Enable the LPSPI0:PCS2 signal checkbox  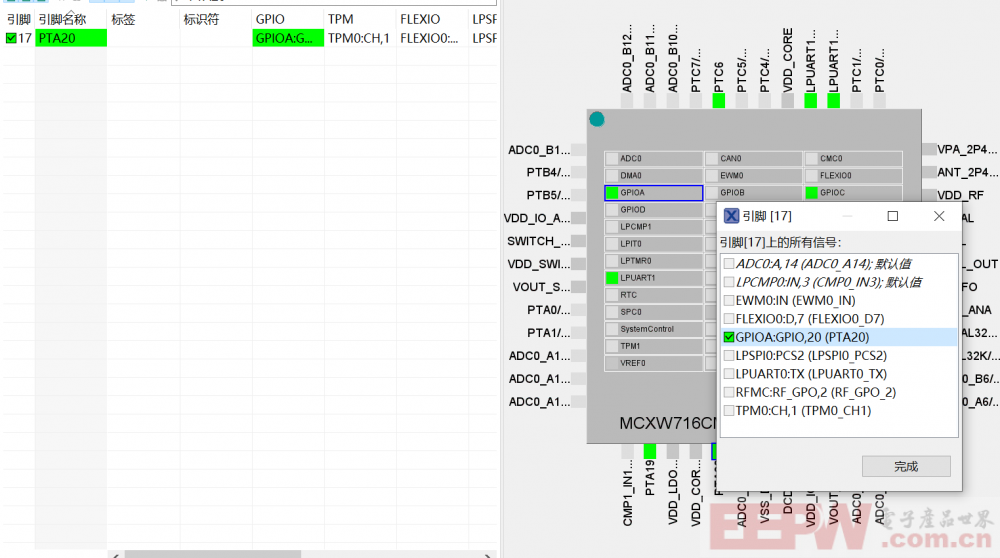point(729,356)
